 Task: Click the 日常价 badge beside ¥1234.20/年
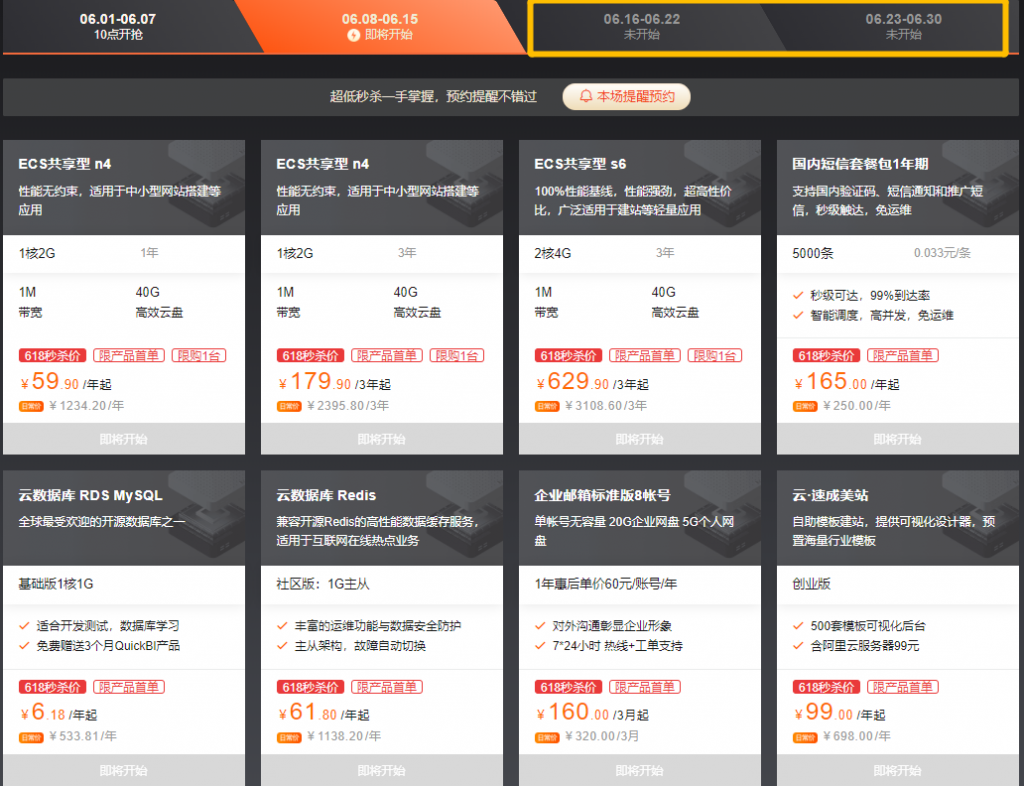(31, 406)
